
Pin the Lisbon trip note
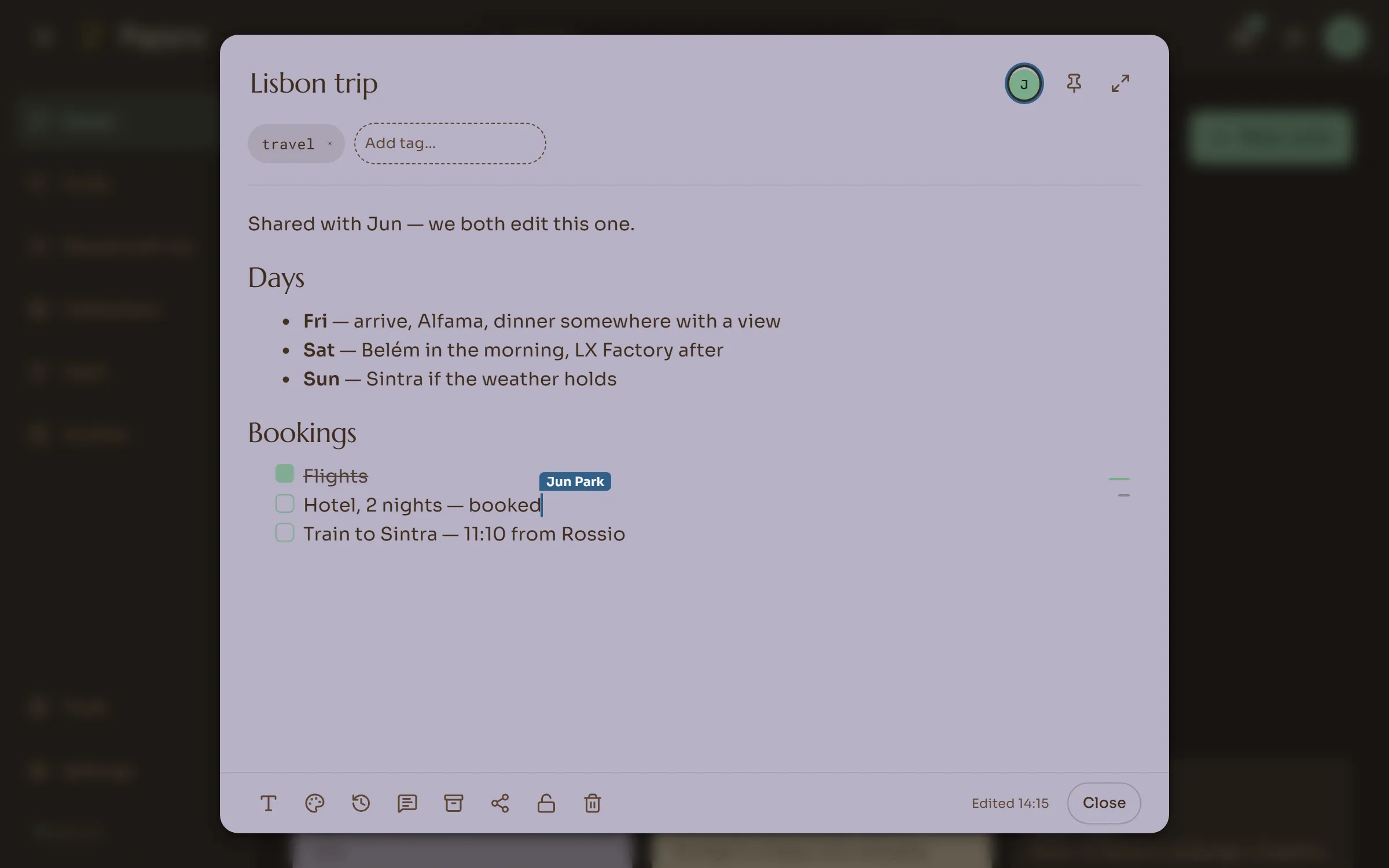pos(1074,83)
